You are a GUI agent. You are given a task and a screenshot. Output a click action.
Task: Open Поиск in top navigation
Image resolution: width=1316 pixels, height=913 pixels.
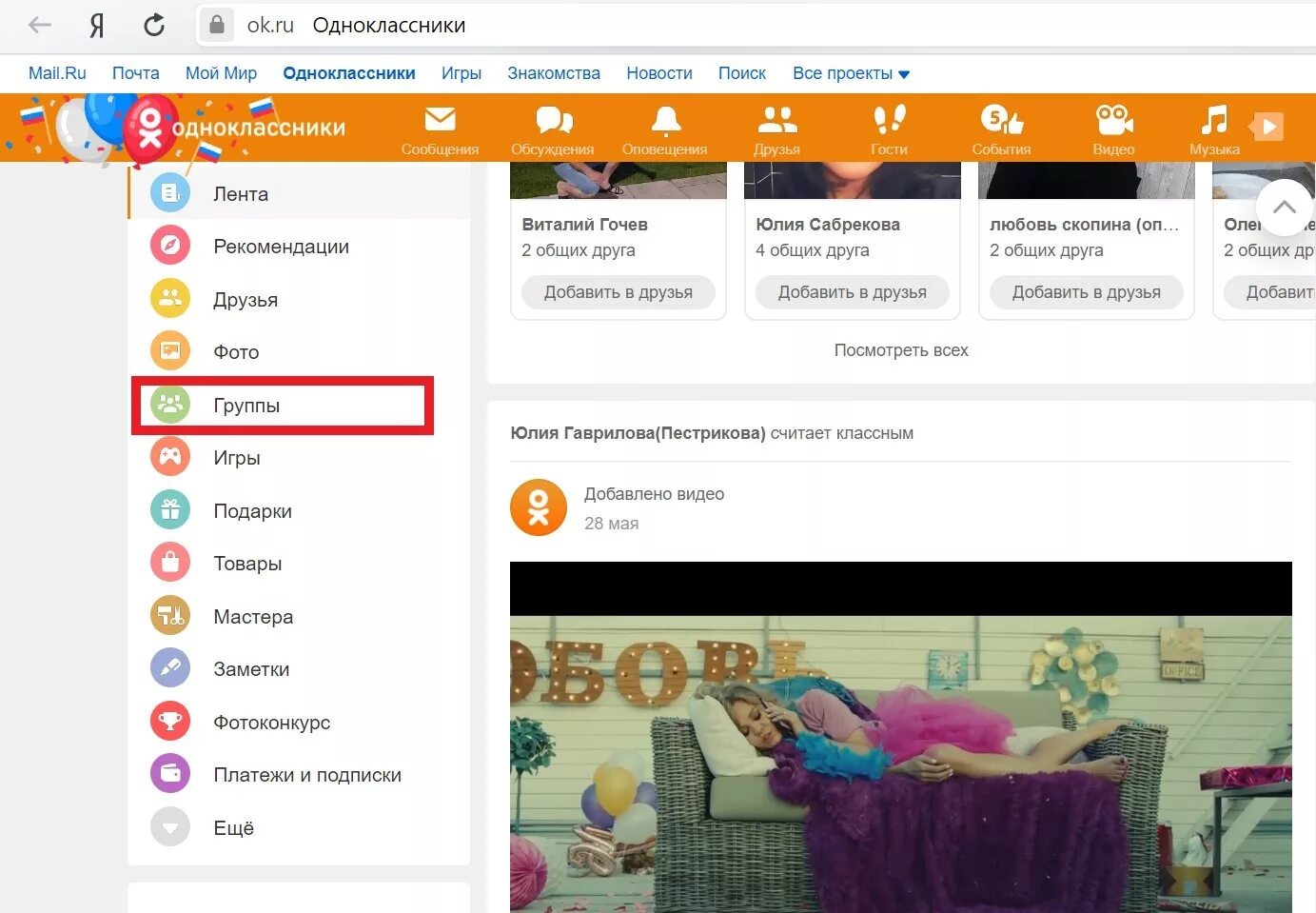tap(742, 73)
